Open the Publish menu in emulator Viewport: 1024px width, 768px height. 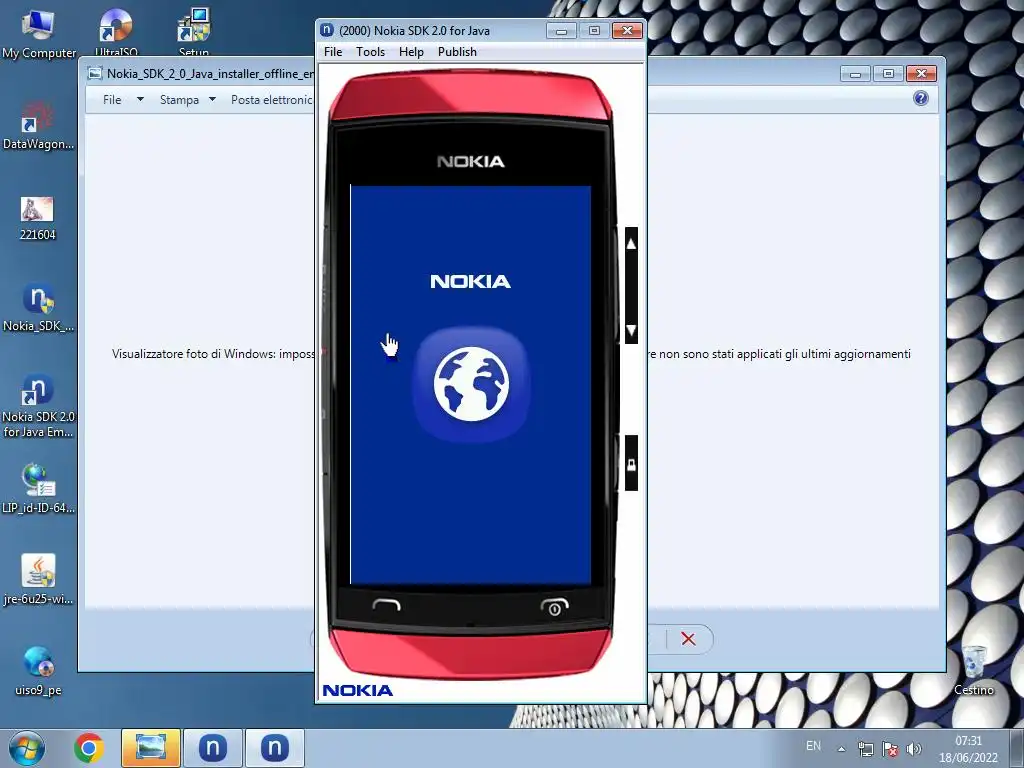pyautogui.click(x=457, y=52)
